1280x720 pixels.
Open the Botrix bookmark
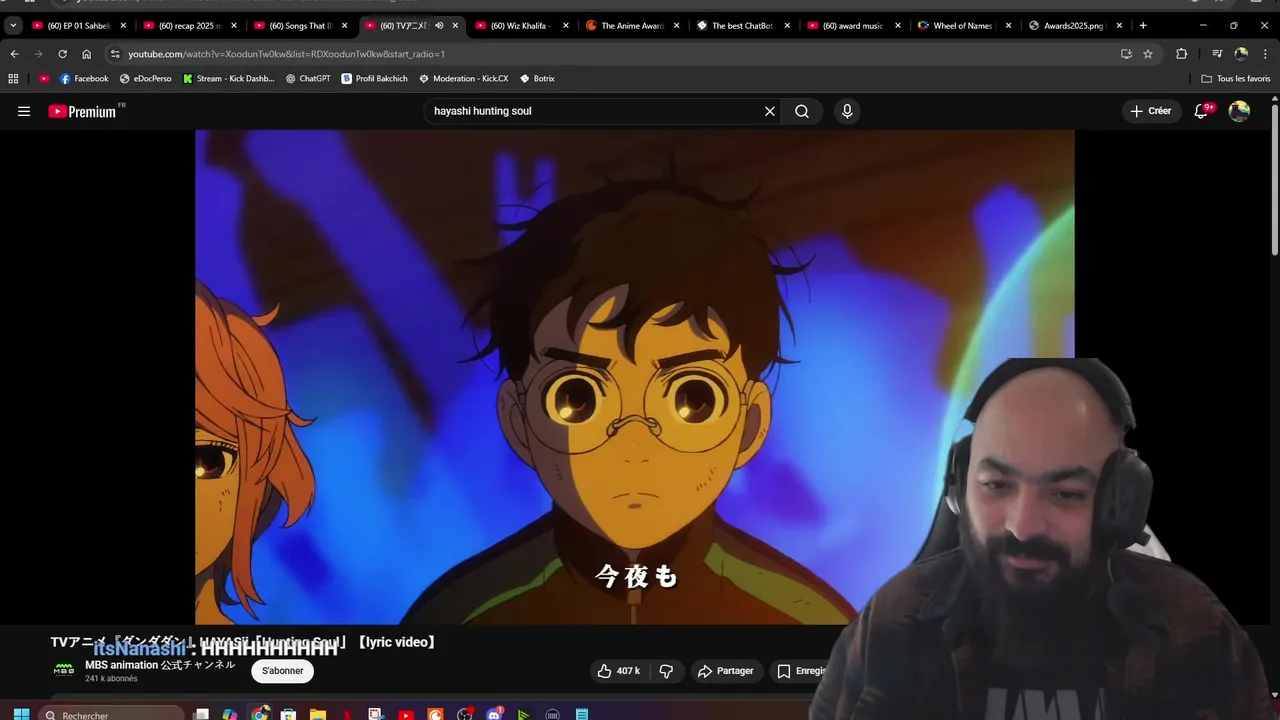[537, 78]
